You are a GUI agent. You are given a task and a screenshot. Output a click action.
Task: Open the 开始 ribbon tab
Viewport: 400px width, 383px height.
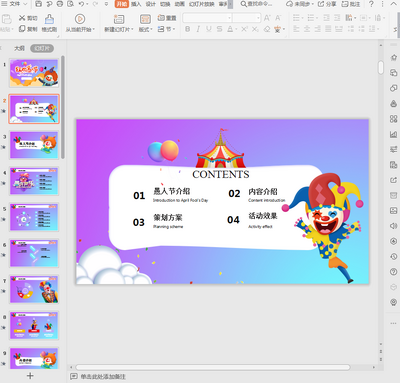122,4
